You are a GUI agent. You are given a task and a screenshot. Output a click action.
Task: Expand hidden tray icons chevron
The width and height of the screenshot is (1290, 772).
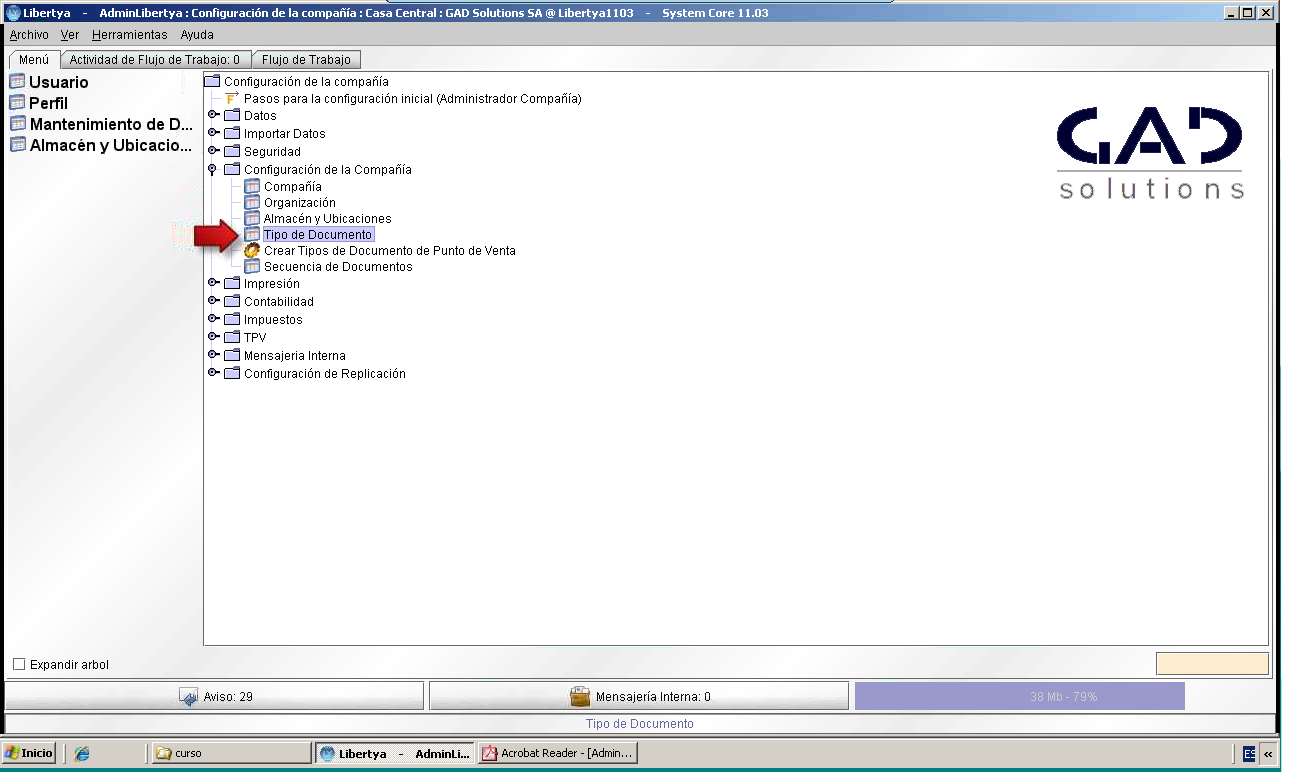click(1268, 753)
